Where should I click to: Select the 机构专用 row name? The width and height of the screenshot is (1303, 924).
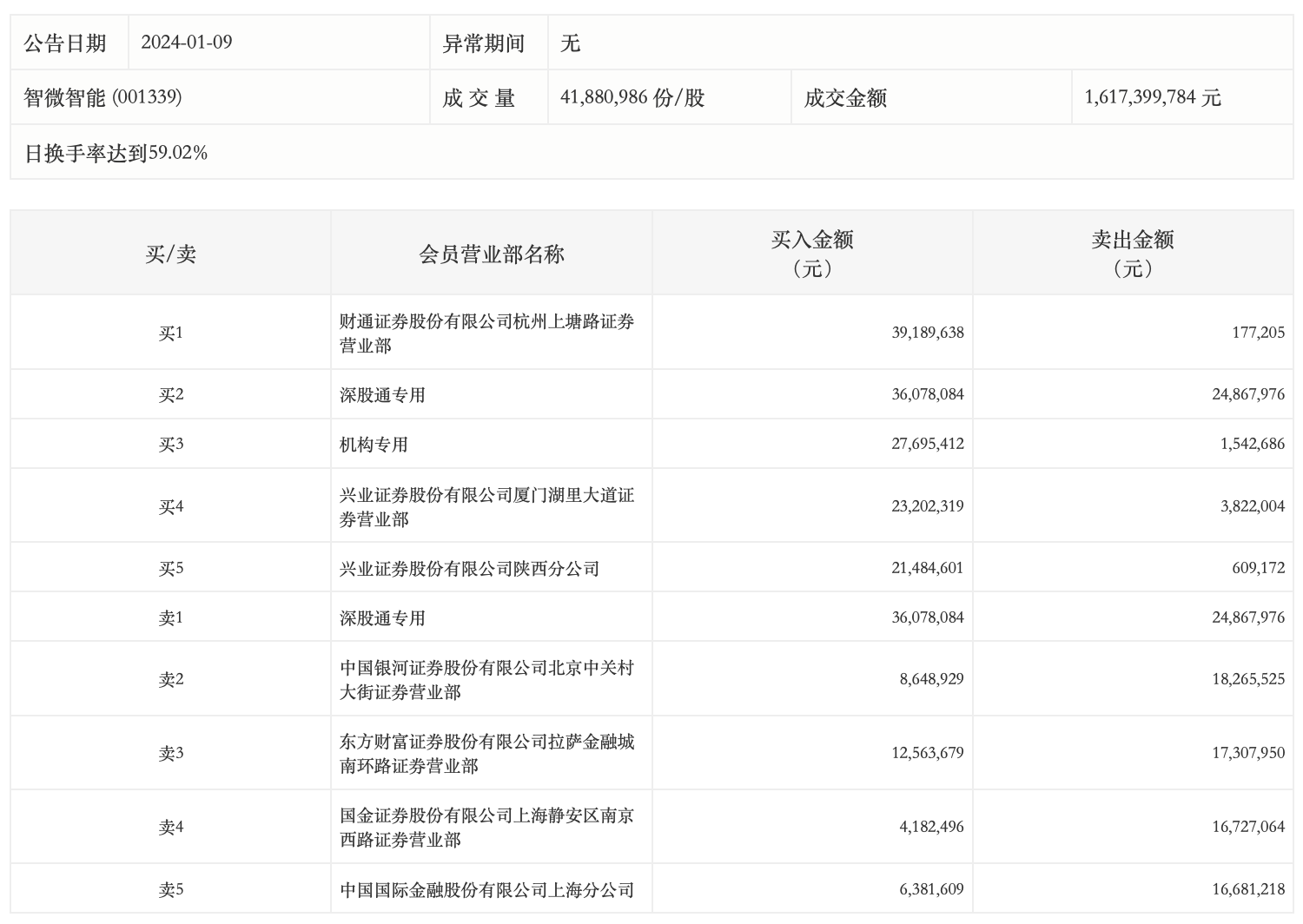[374, 445]
